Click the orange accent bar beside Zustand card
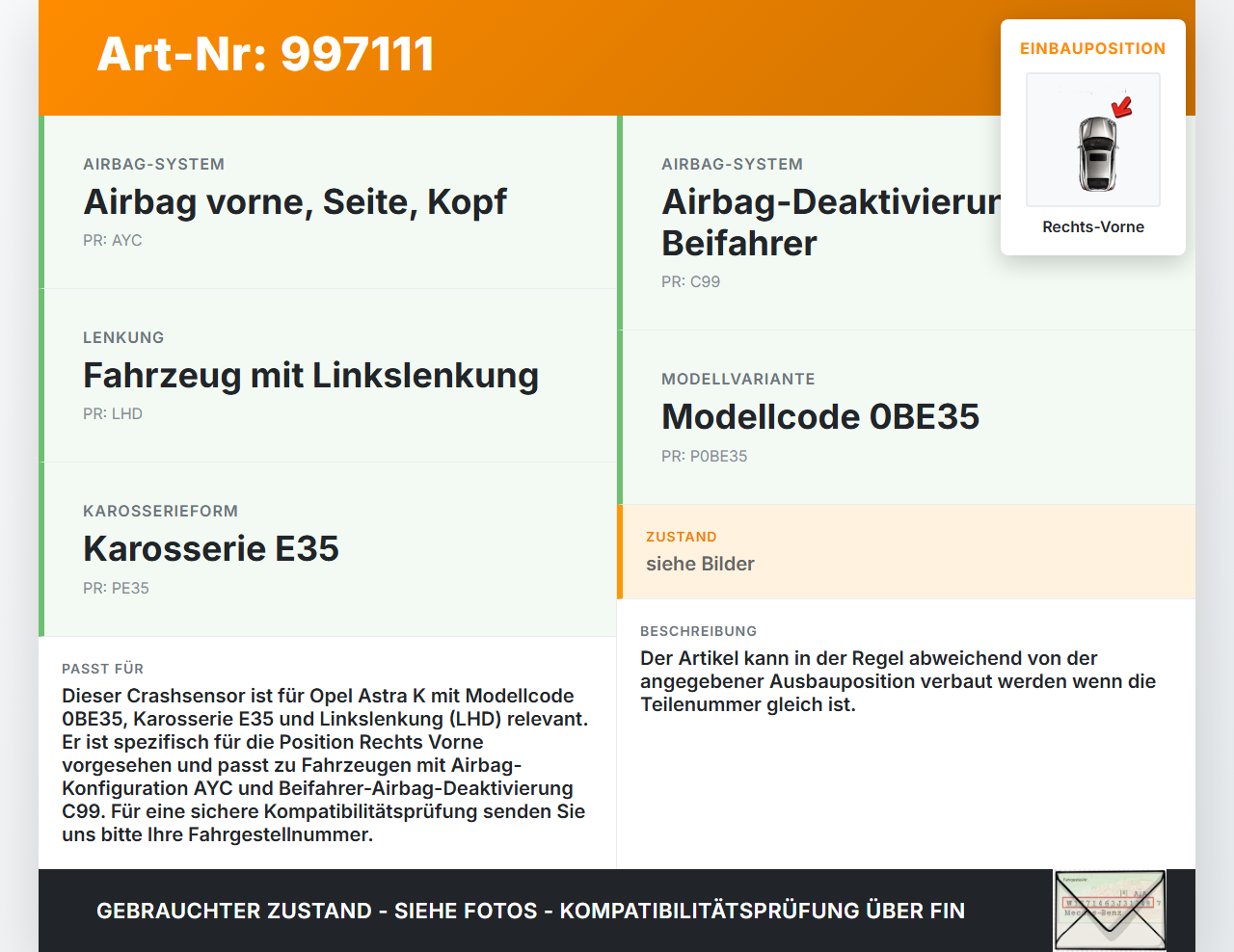Image resolution: width=1234 pixels, height=952 pixels. 620,551
